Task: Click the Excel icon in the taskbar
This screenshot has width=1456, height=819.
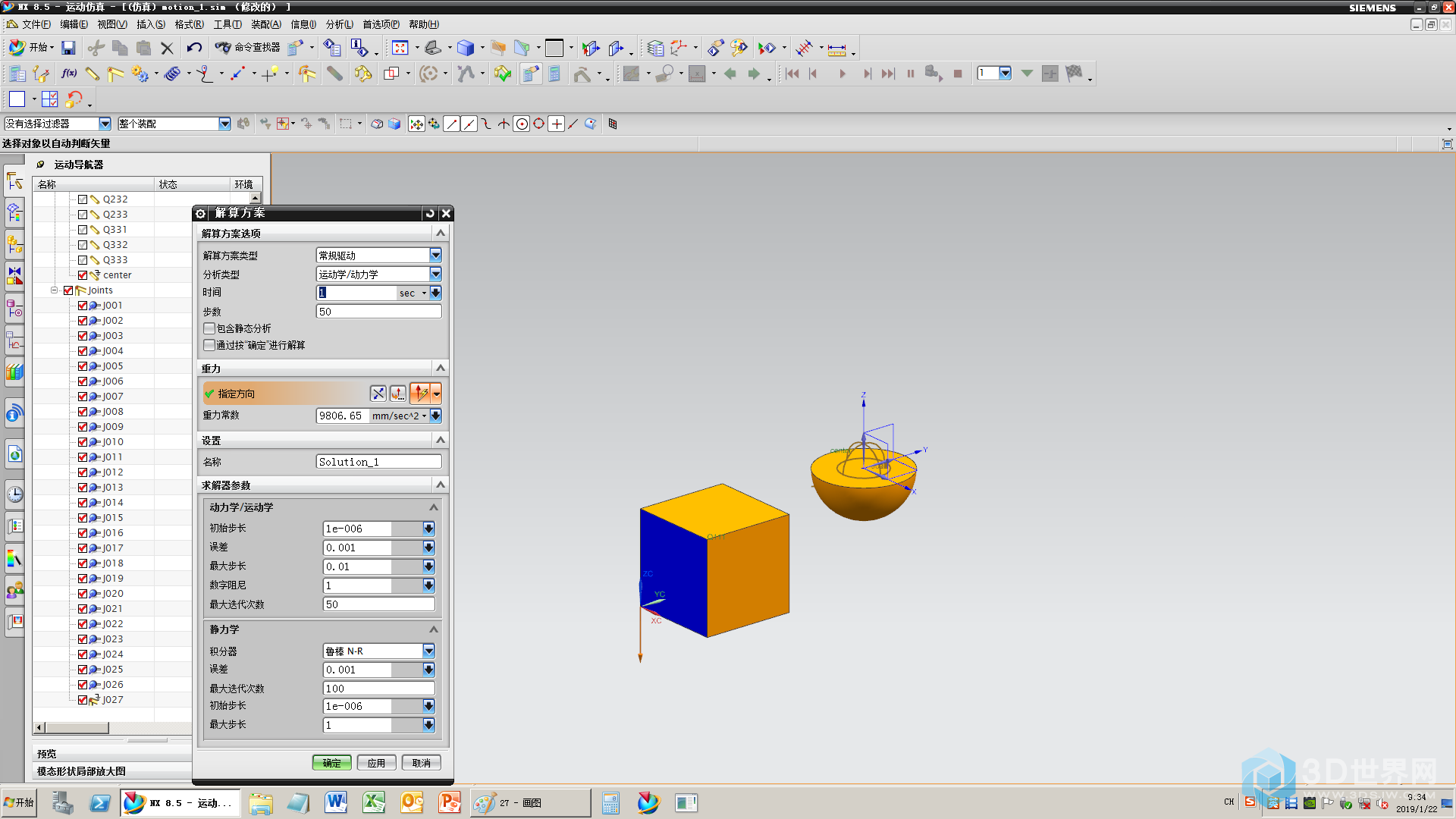Action: (373, 802)
